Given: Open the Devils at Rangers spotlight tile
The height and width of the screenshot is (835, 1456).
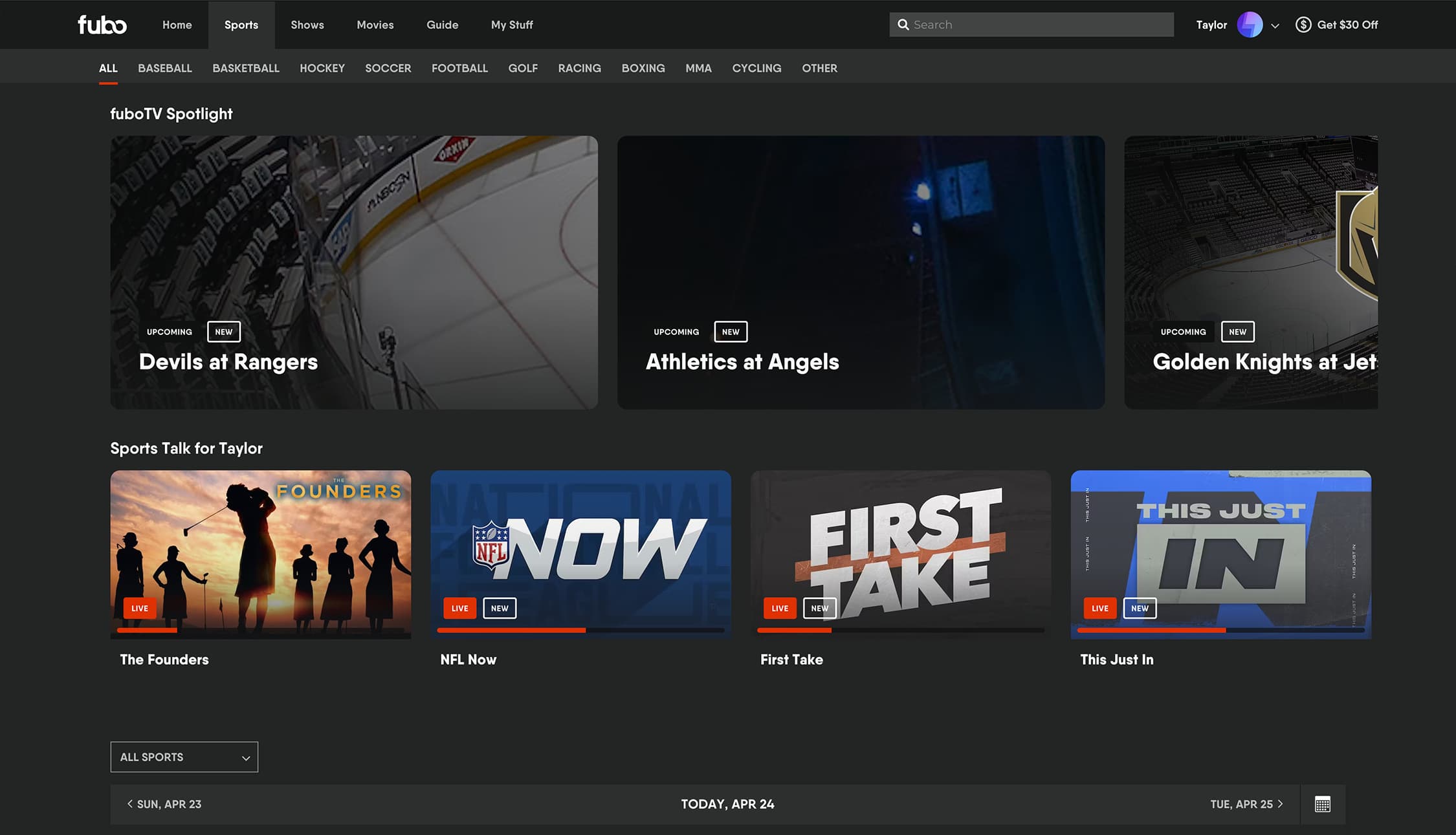Looking at the screenshot, I should [354, 272].
